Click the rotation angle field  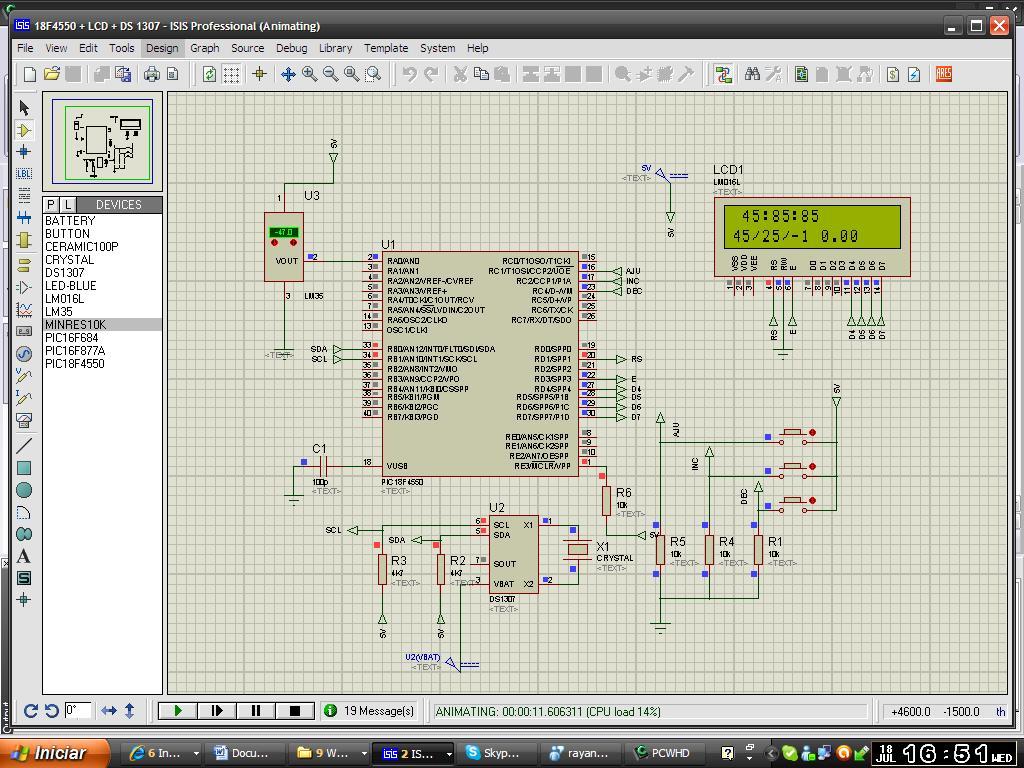click(x=77, y=710)
